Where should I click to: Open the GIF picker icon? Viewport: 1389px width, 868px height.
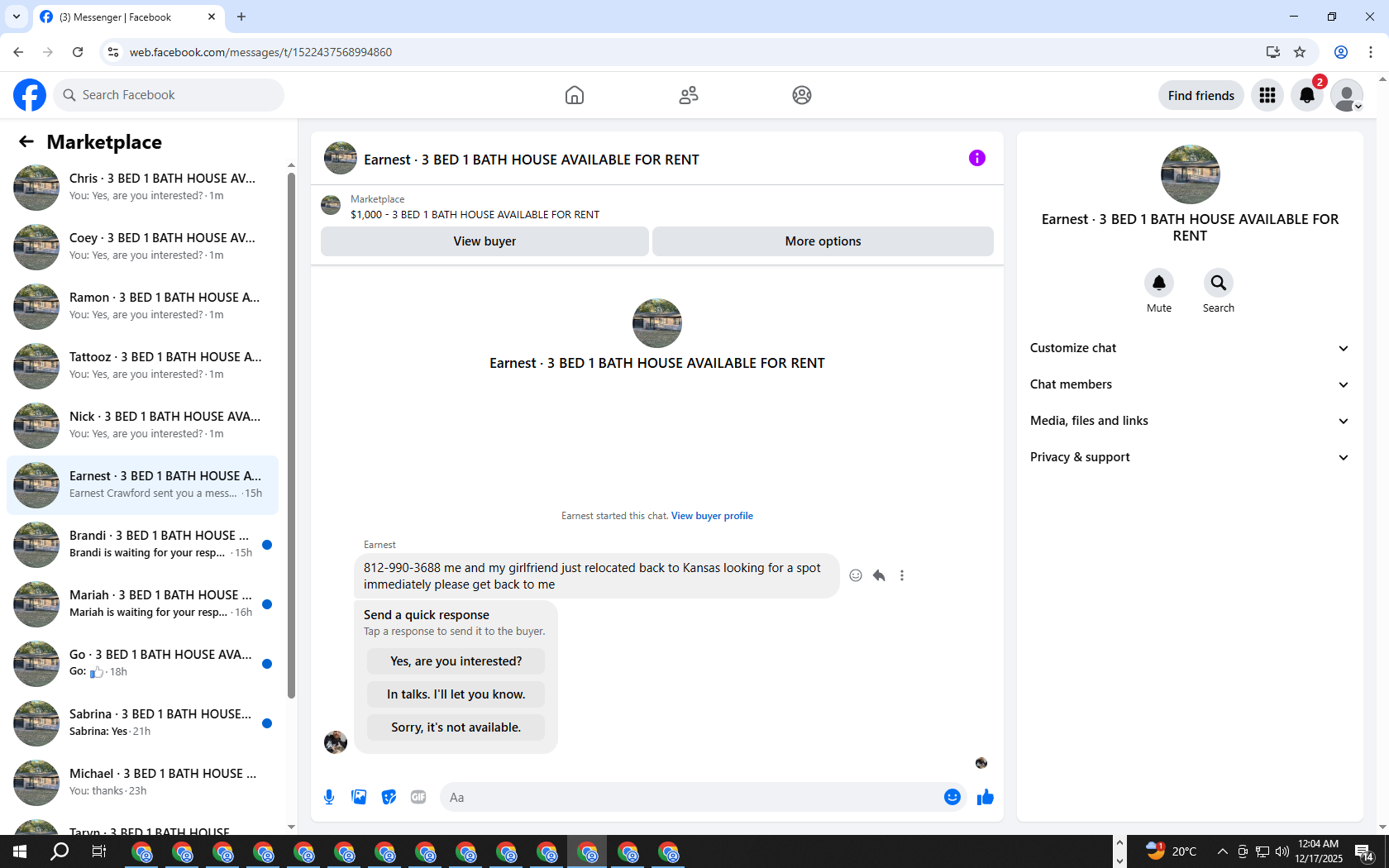click(x=418, y=797)
